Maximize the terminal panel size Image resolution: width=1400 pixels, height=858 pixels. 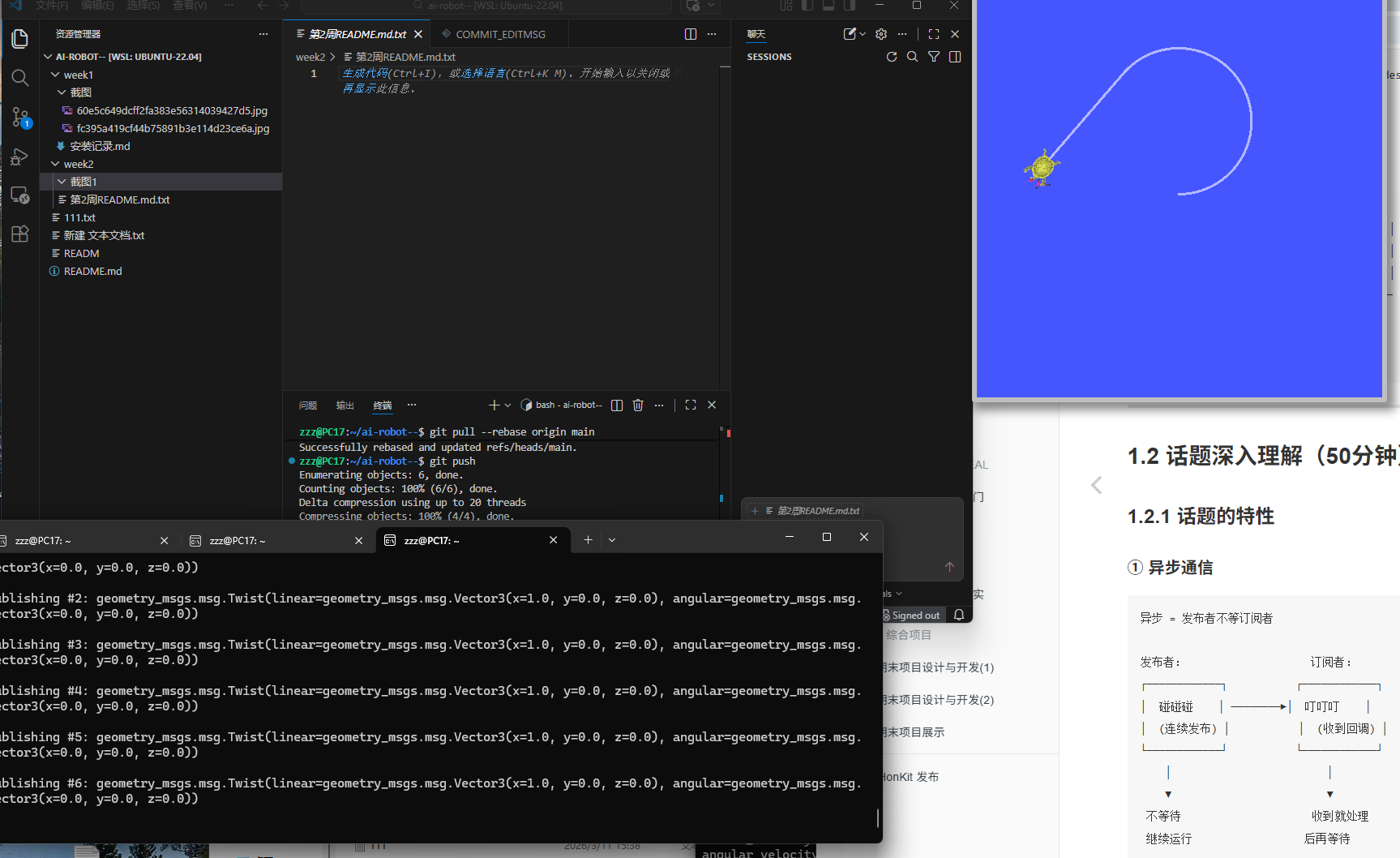pyautogui.click(x=691, y=405)
